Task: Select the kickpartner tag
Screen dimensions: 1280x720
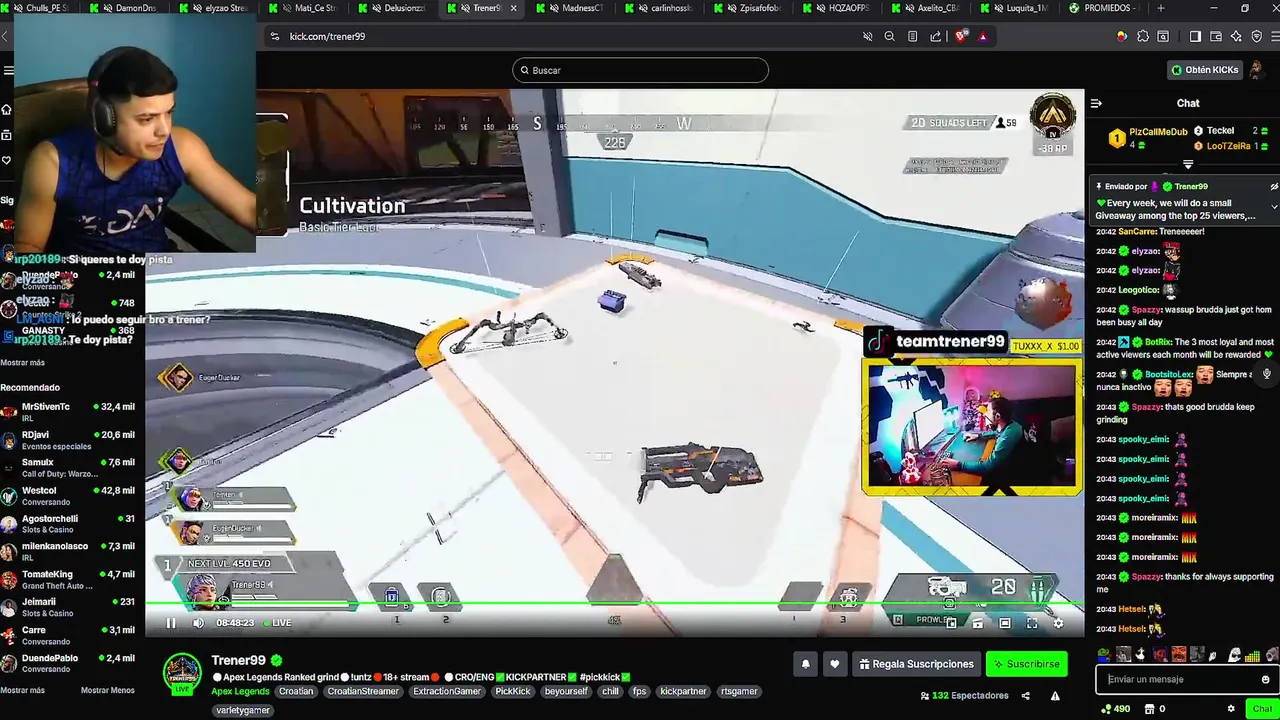Action: click(x=683, y=691)
